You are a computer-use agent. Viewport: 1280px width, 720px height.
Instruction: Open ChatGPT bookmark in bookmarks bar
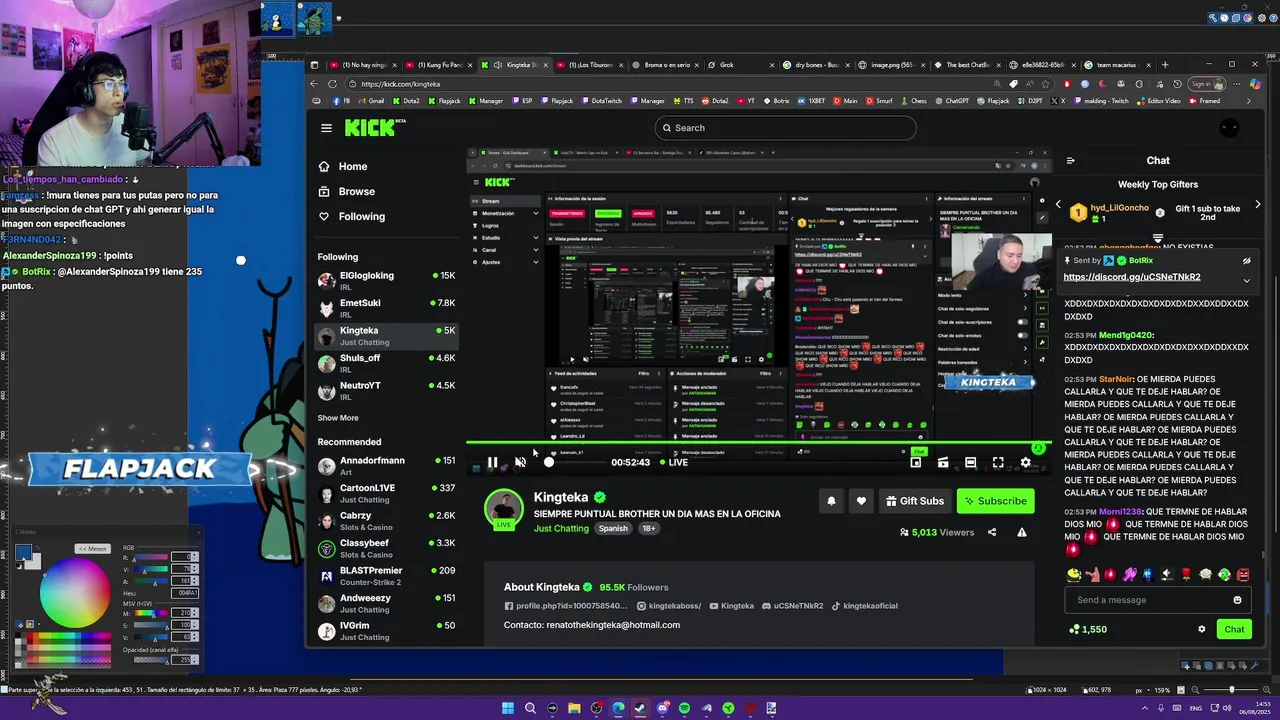click(x=951, y=101)
